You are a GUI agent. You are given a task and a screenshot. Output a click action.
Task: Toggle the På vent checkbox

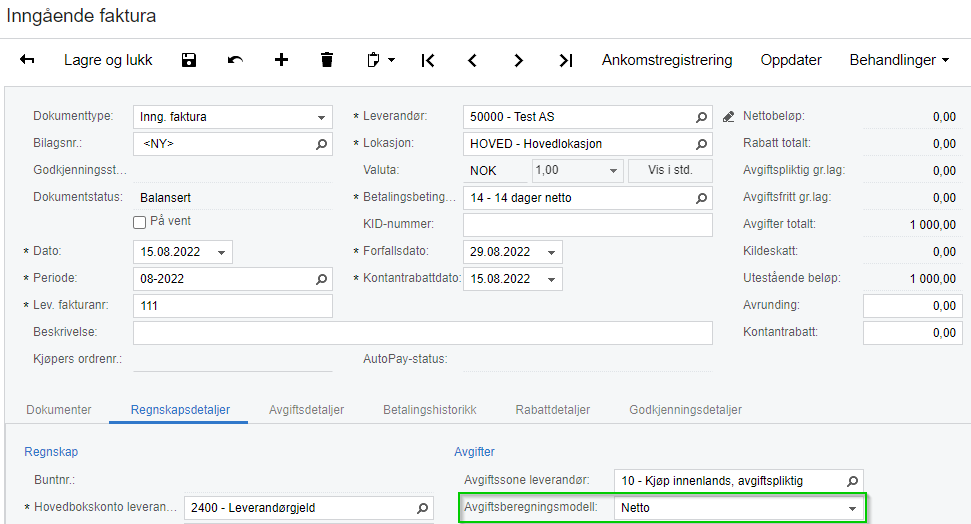click(x=139, y=222)
